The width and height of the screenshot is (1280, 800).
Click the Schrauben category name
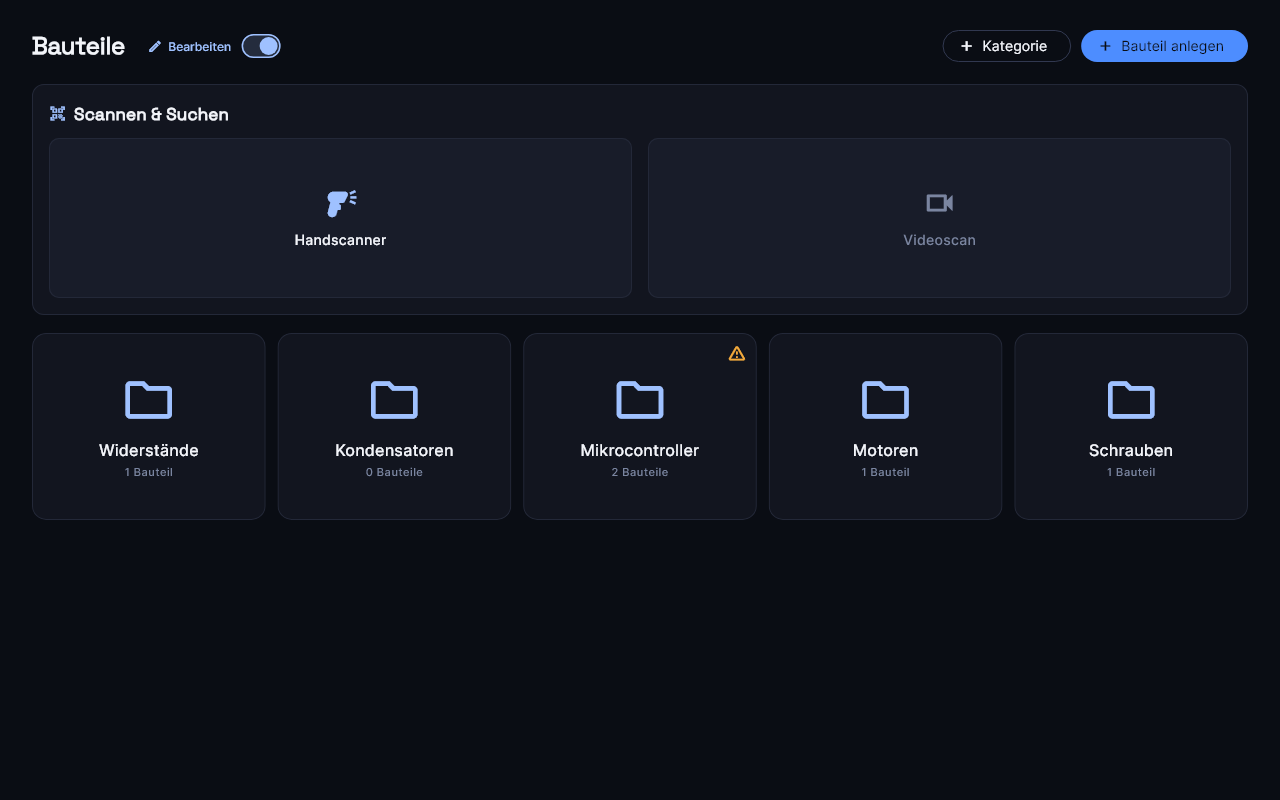1131,451
